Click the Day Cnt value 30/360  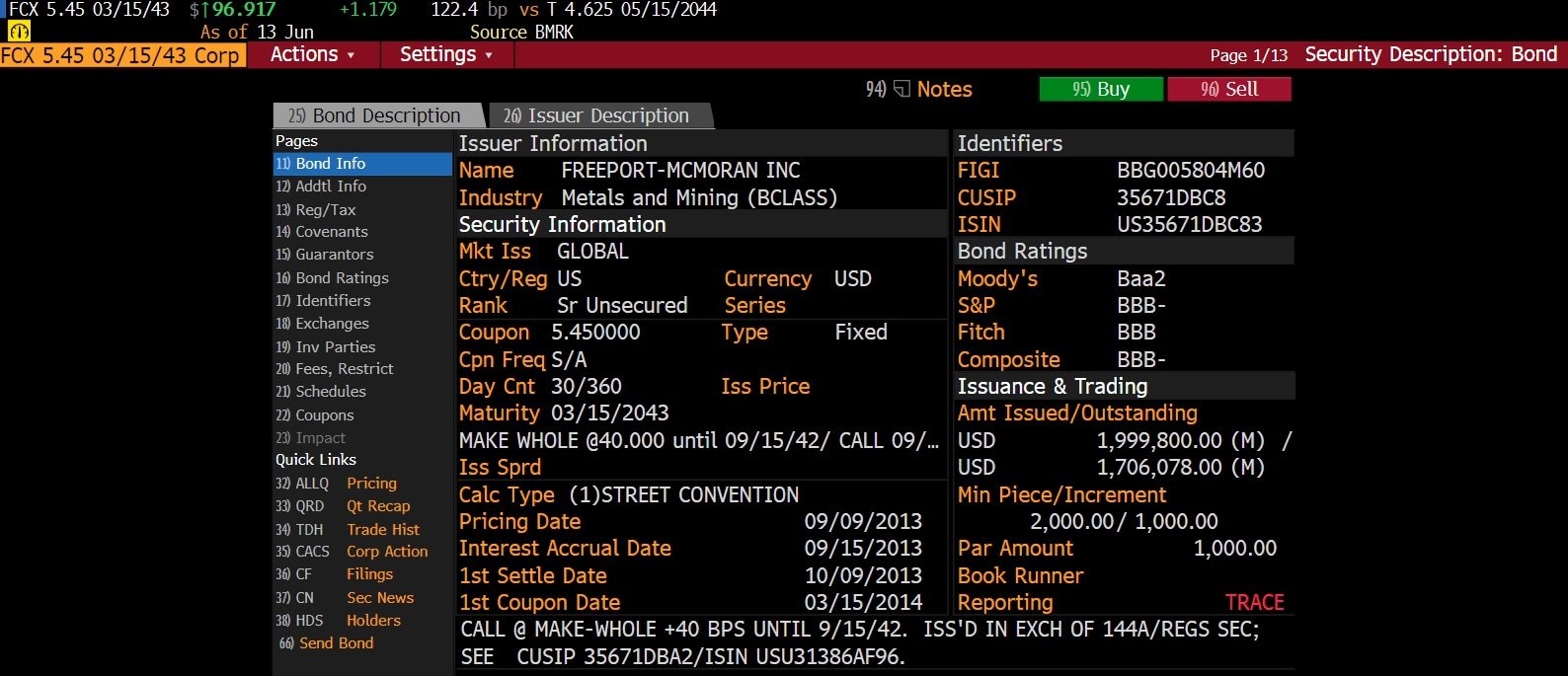(x=587, y=387)
